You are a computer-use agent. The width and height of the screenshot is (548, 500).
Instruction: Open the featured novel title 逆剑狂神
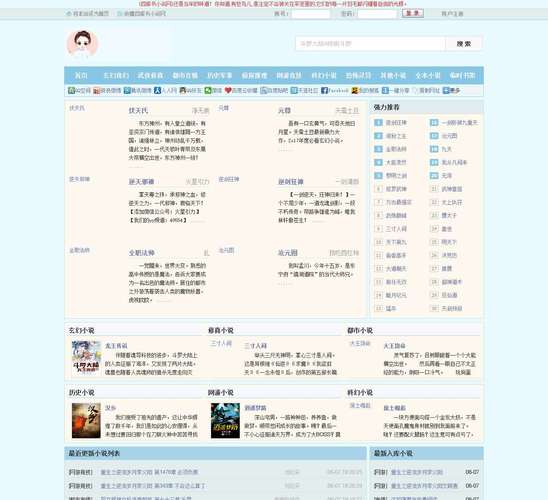tap(290, 182)
